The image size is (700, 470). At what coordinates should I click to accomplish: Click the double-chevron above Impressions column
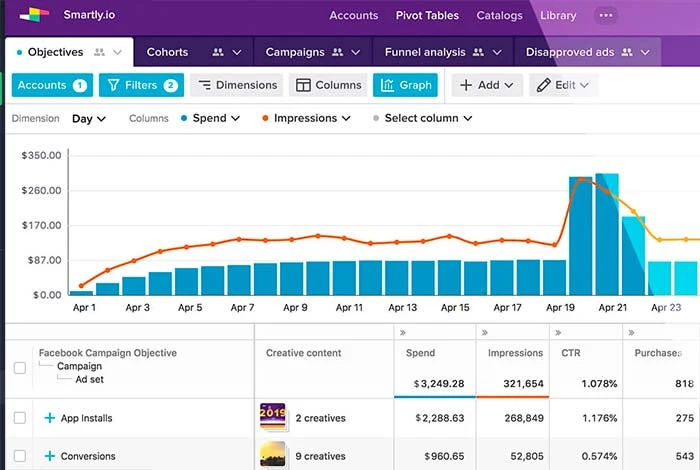click(484, 332)
